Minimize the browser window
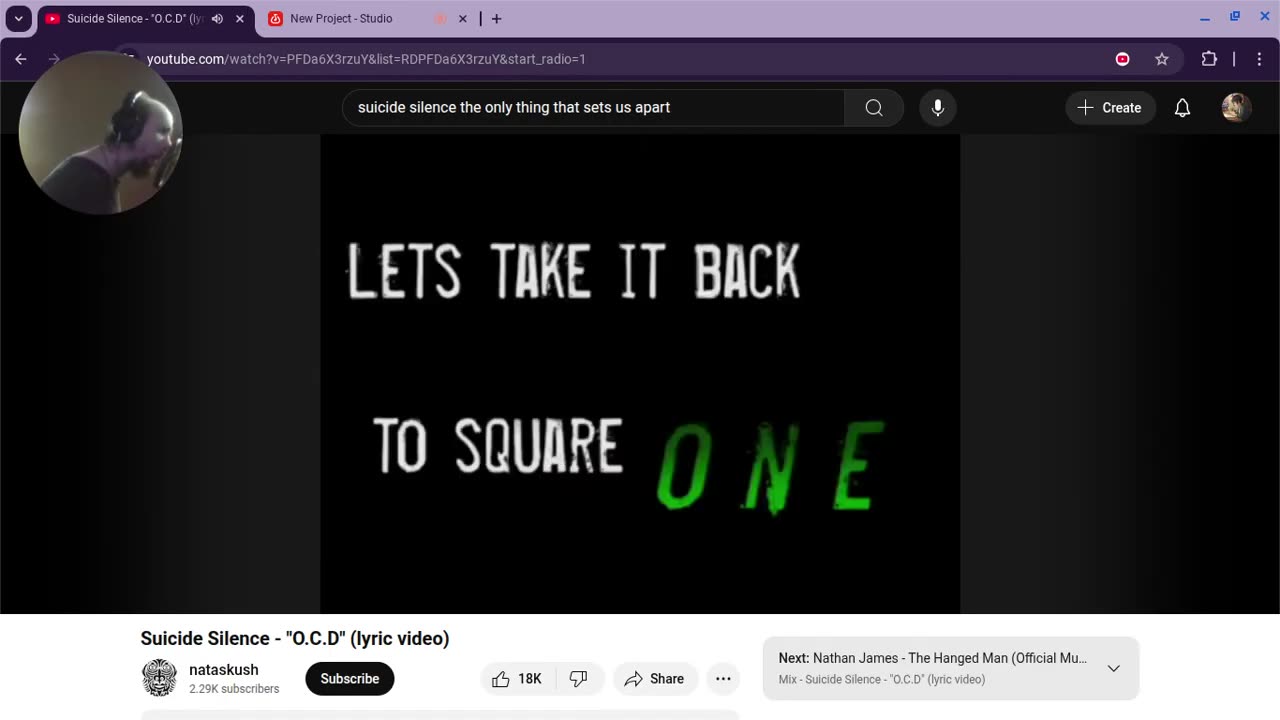Viewport: 1280px width, 720px height. click(x=1205, y=18)
